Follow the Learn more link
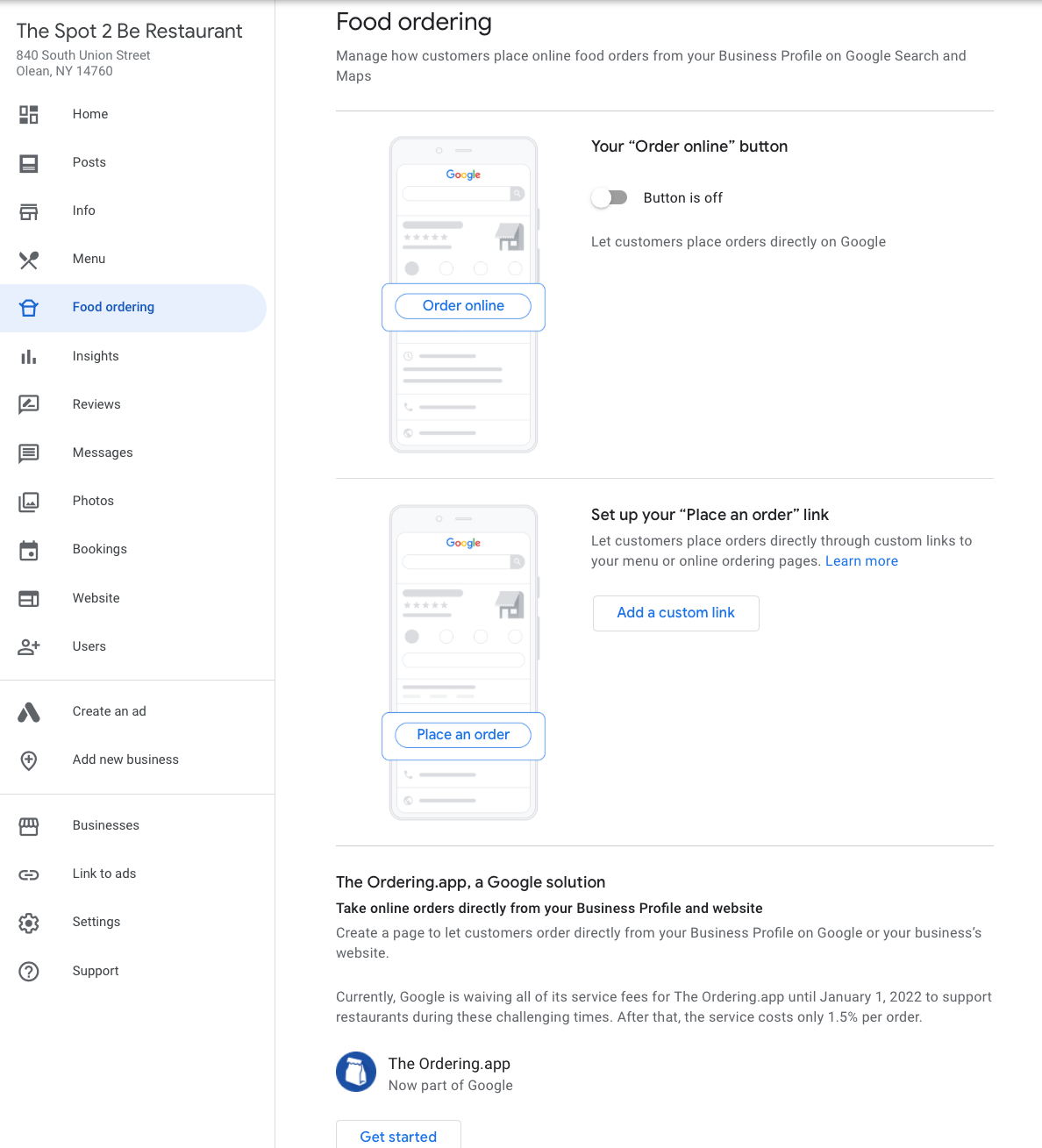The image size is (1042, 1148). tap(861, 561)
